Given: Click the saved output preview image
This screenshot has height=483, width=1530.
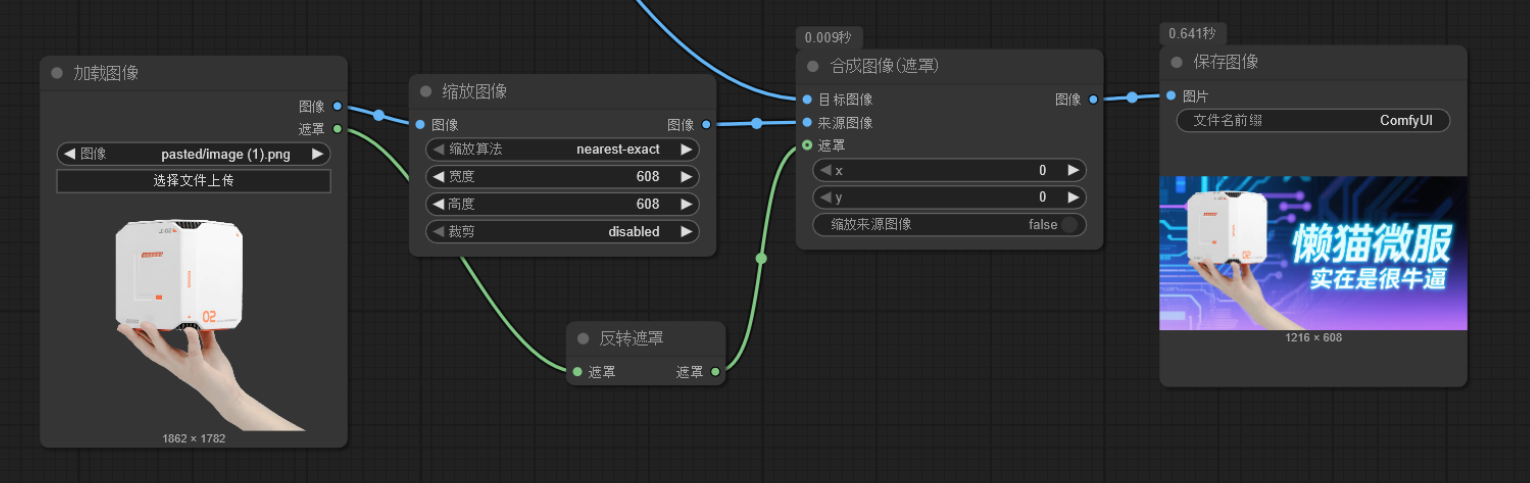Looking at the screenshot, I should pyautogui.click(x=1313, y=253).
